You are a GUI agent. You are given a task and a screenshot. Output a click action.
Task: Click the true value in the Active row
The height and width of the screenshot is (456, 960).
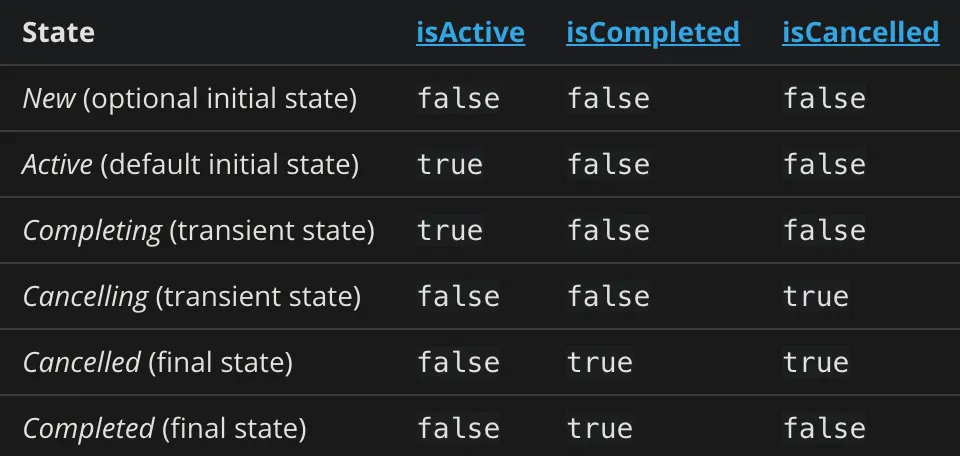[450, 165]
